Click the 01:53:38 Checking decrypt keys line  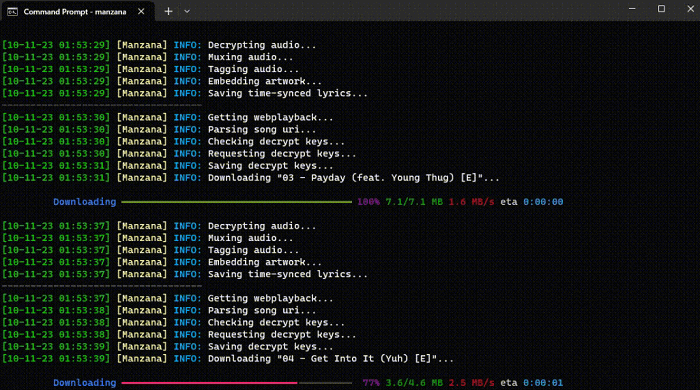173,323
